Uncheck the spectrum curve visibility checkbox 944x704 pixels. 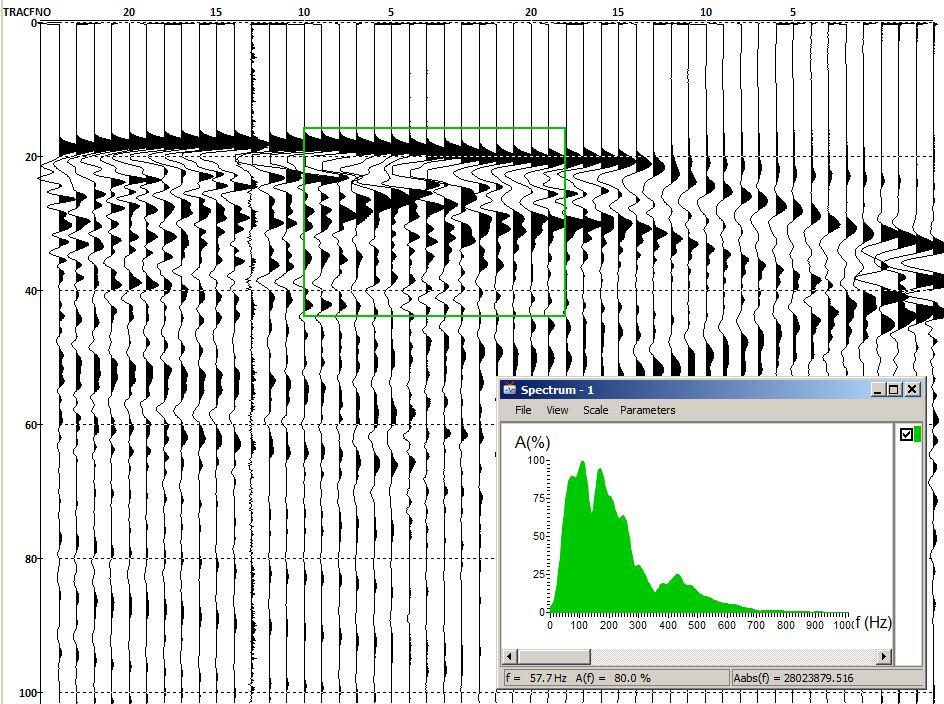[906, 434]
